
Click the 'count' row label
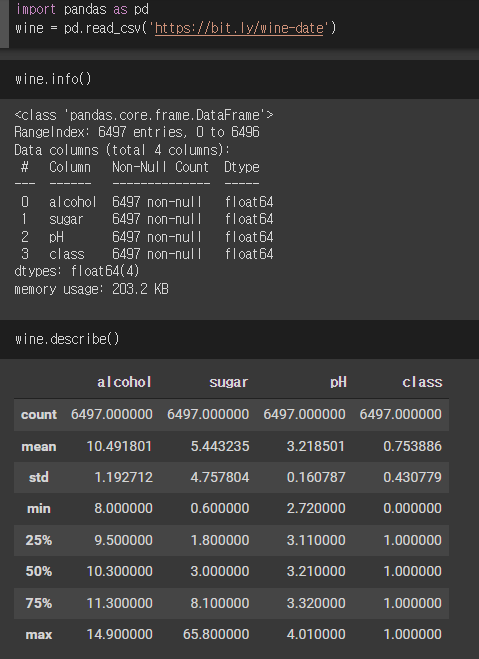(x=39, y=414)
